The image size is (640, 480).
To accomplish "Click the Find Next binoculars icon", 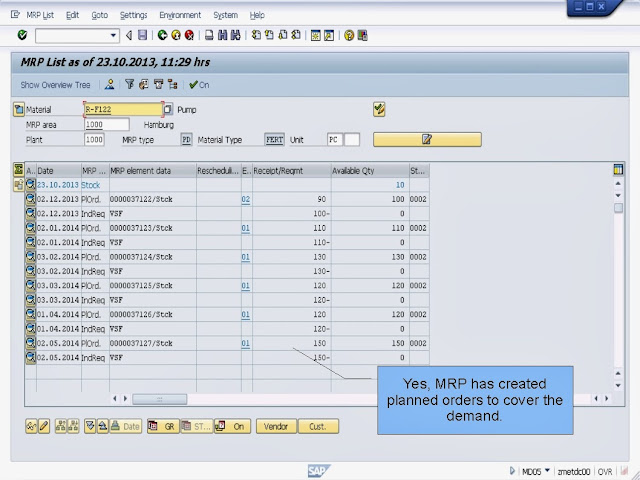I will (x=236, y=36).
